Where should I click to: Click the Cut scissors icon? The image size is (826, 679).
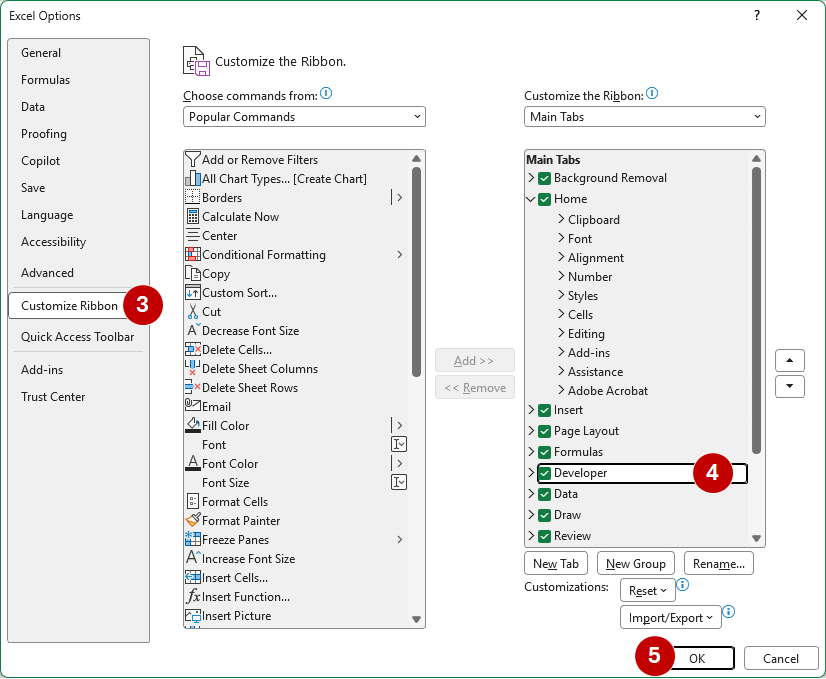point(193,311)
